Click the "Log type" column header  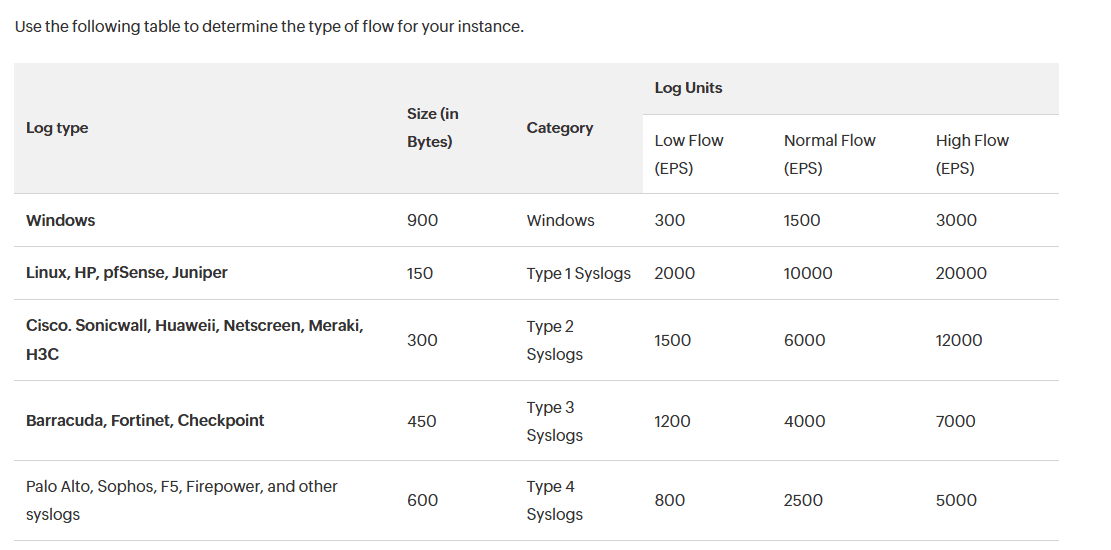(57, 128)
